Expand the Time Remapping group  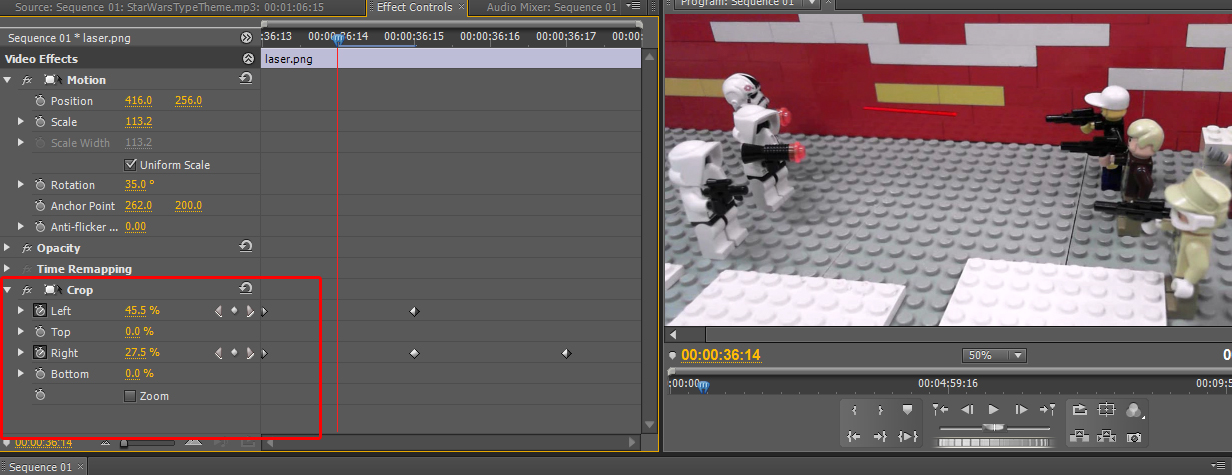tap(8, 269)
